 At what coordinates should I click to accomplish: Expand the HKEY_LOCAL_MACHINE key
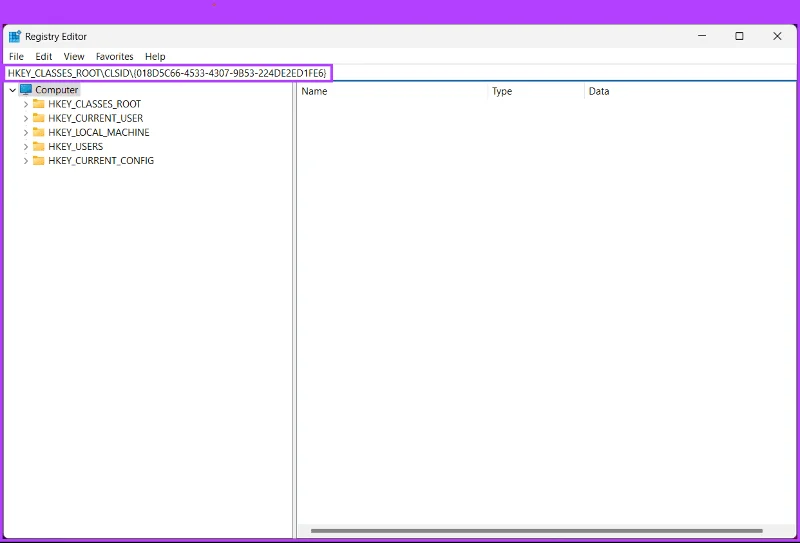coord(26,133)
